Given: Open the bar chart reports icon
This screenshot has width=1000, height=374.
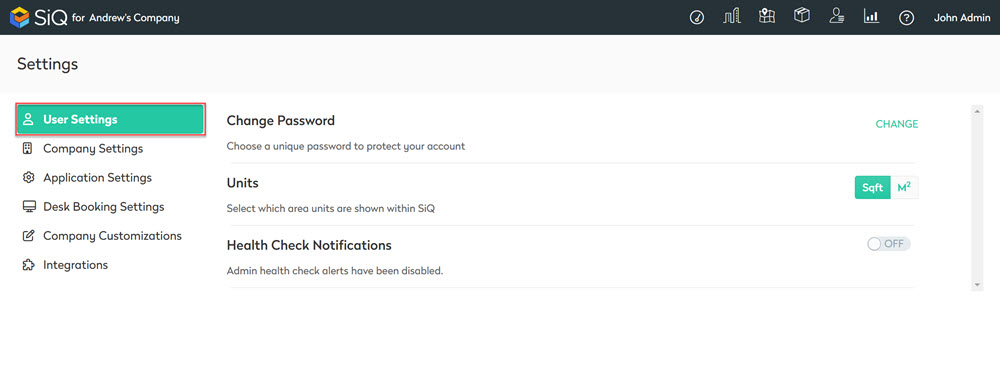Looking at the screenshot, I should tap(871, 17).
